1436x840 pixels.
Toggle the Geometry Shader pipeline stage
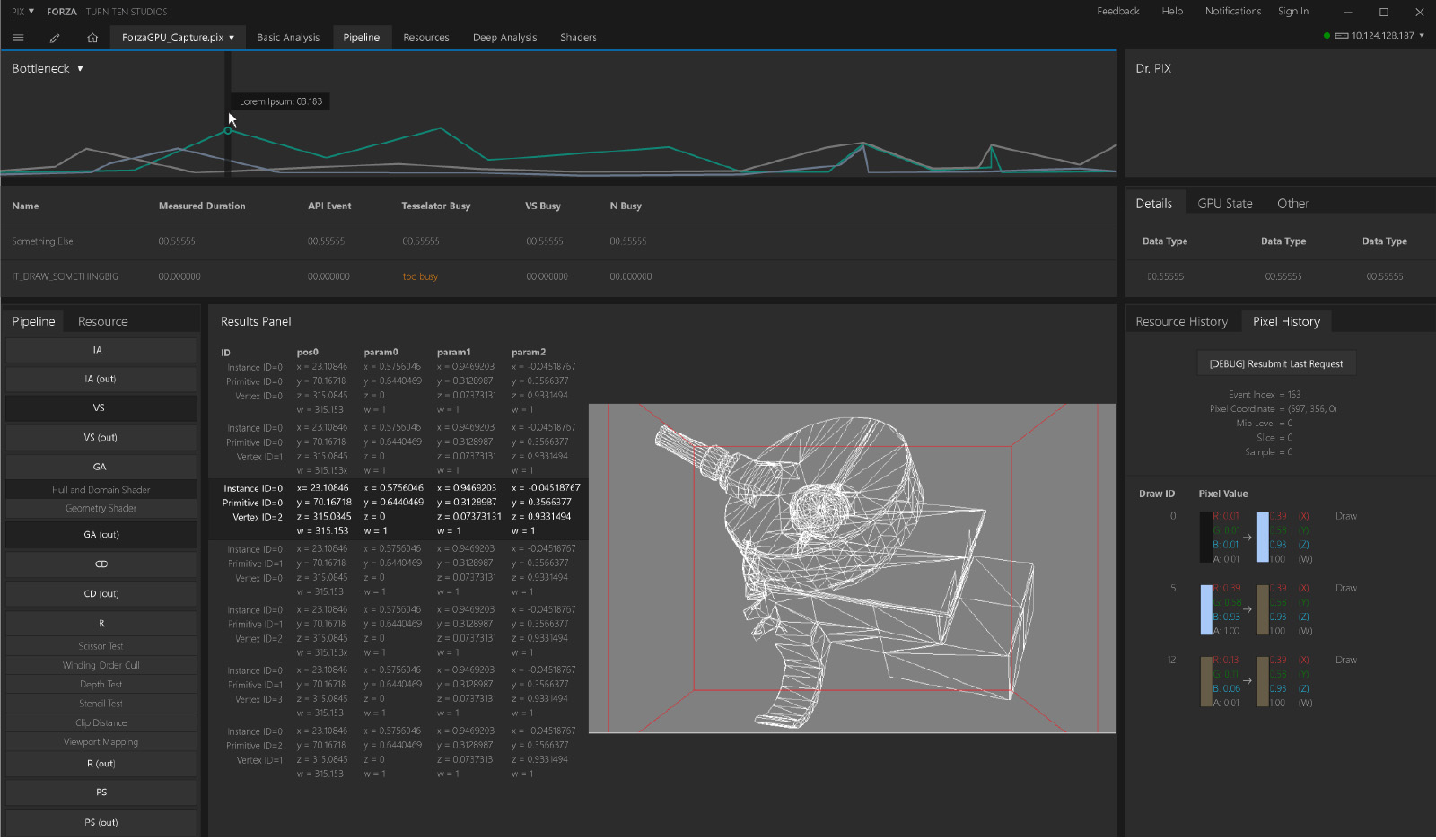tap(101, 508)
